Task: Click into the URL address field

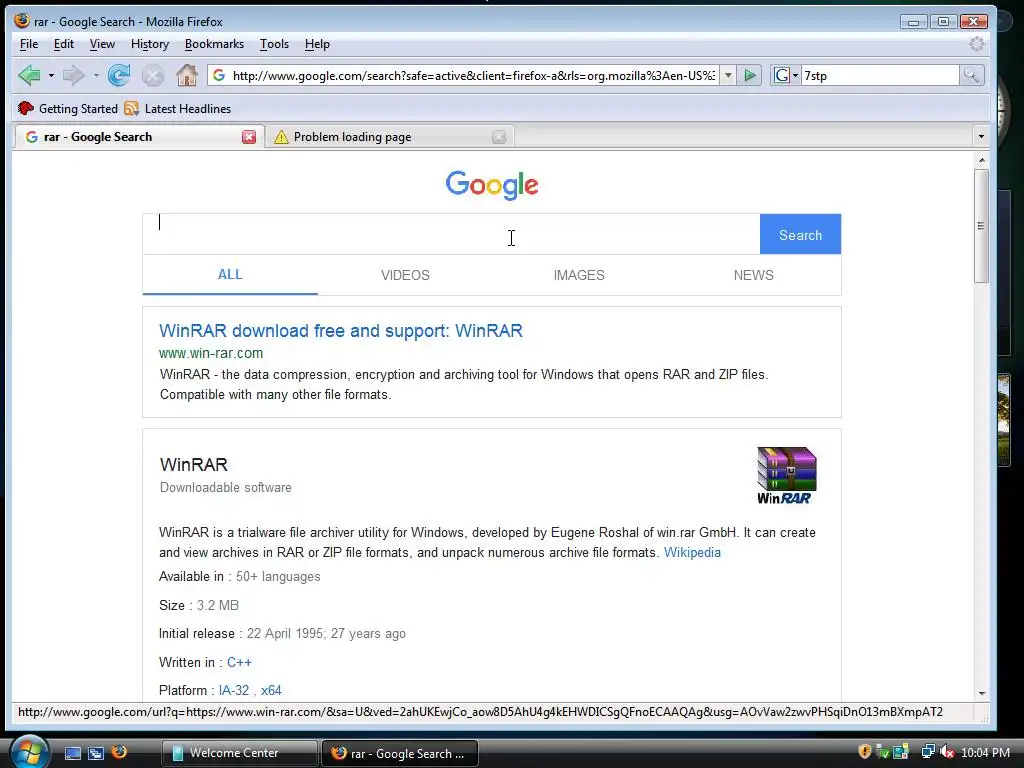Action: (x=473, y=76)
